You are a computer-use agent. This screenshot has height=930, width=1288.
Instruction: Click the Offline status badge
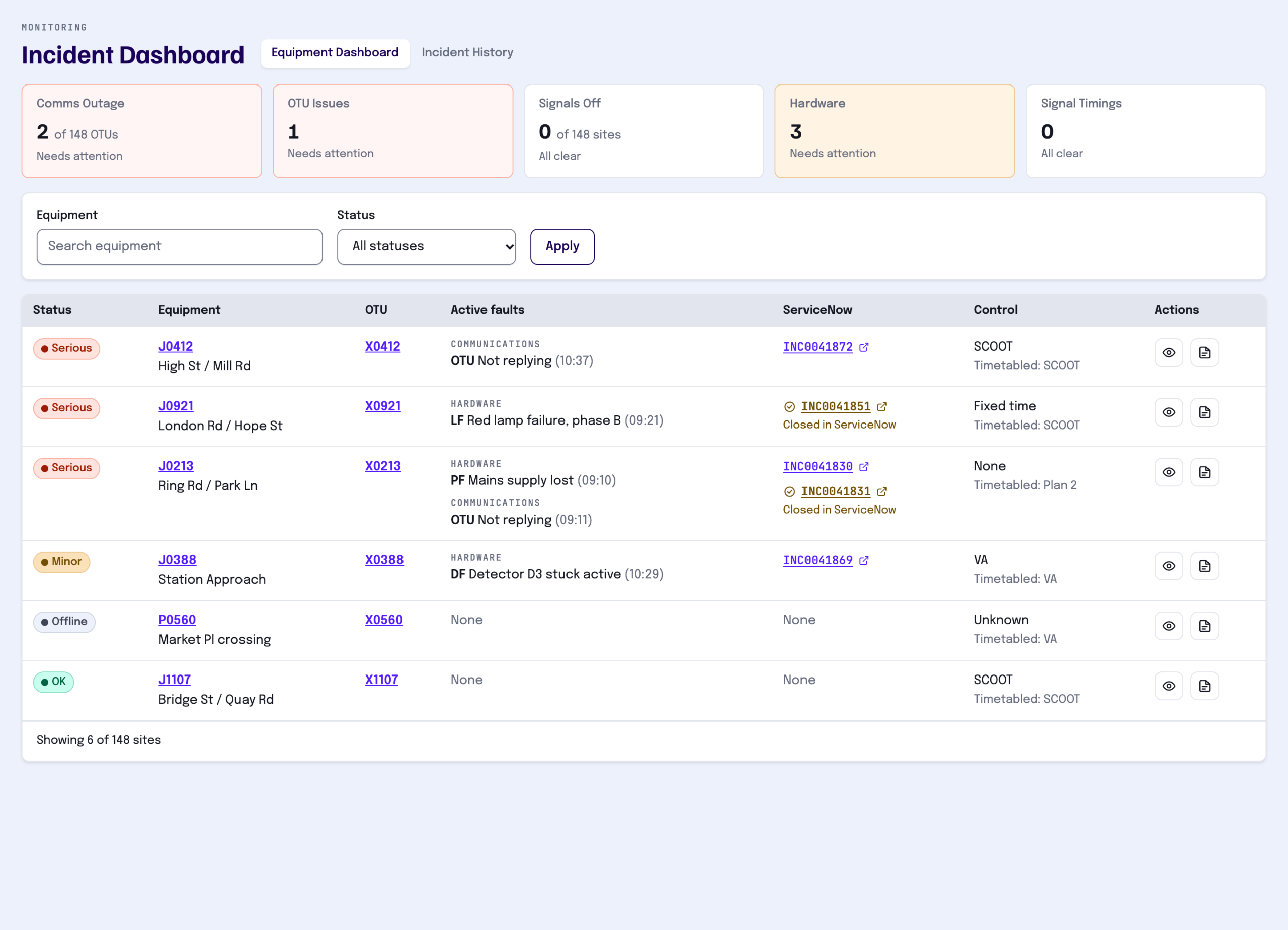pos(64,622)
